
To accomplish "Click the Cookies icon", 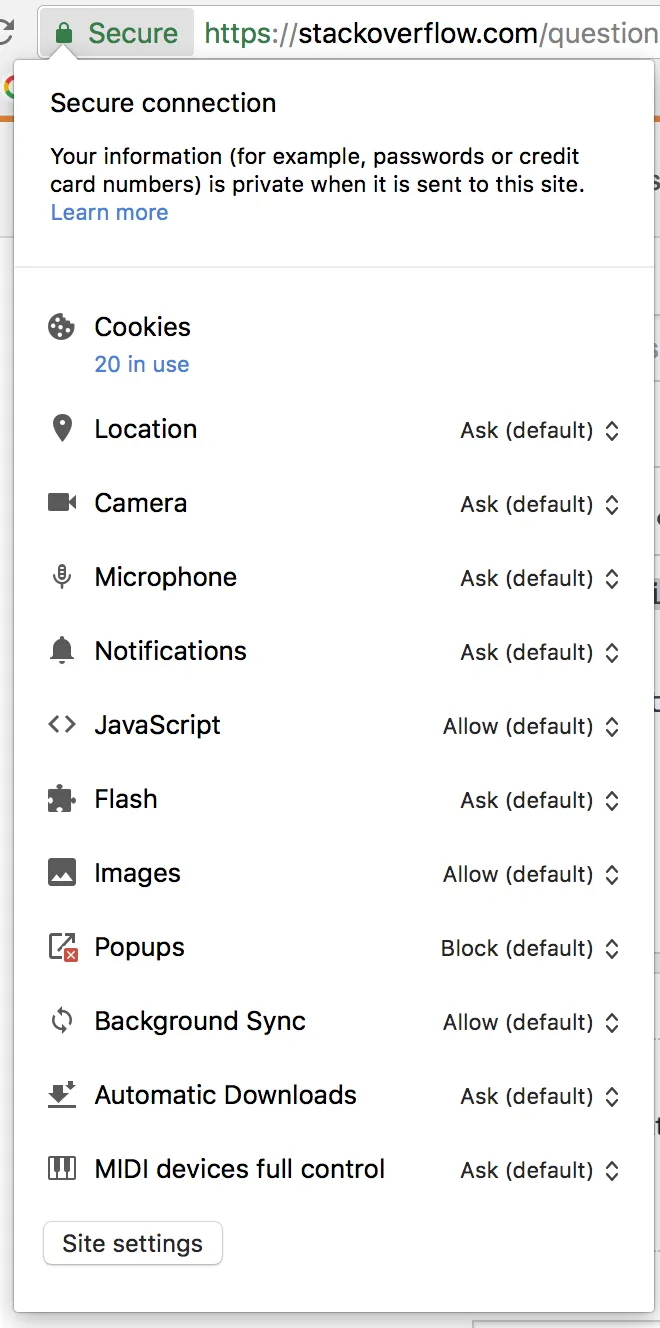I will pos(62,327).
